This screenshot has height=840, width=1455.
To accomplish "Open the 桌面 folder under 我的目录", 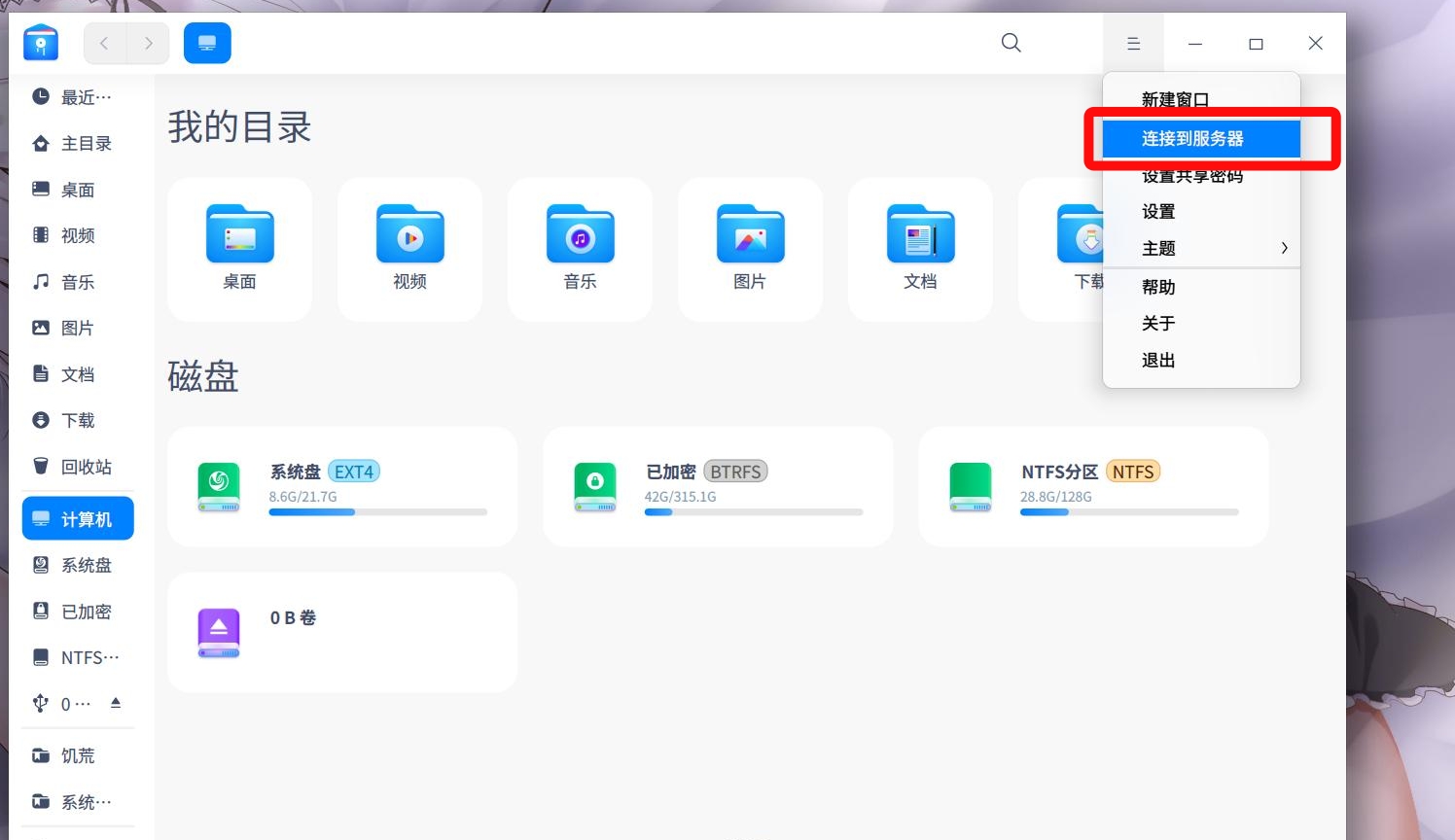I will [x=240, y=249].
